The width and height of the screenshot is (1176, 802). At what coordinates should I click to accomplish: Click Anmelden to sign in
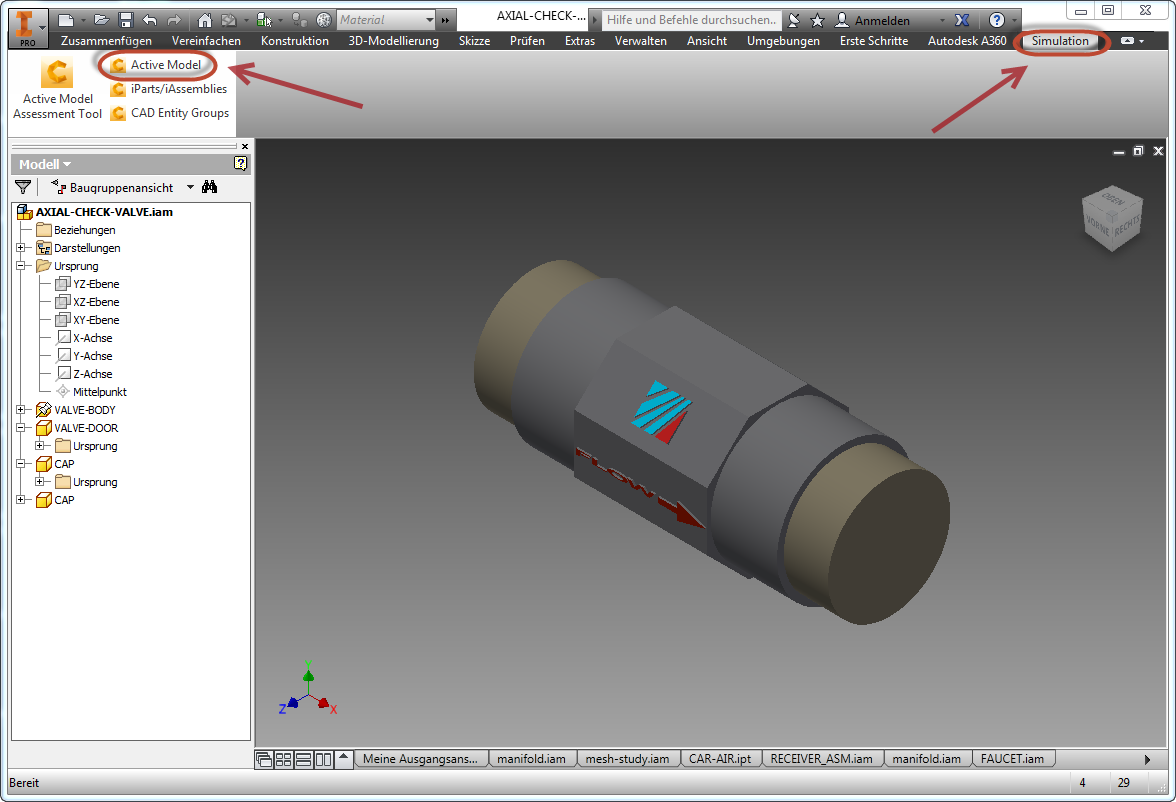point(882,20)
